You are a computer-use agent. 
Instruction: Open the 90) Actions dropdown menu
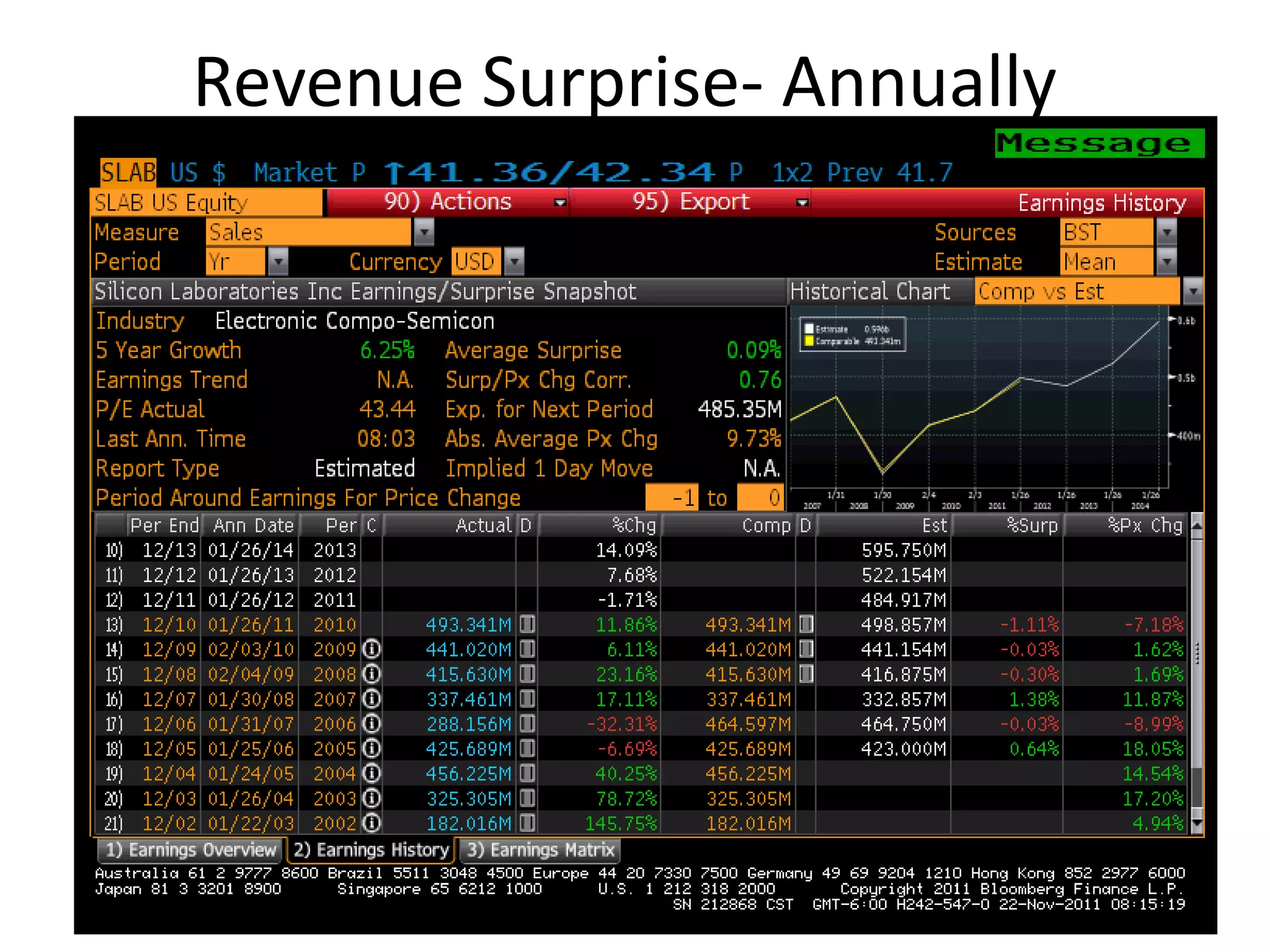pos(448,202)
